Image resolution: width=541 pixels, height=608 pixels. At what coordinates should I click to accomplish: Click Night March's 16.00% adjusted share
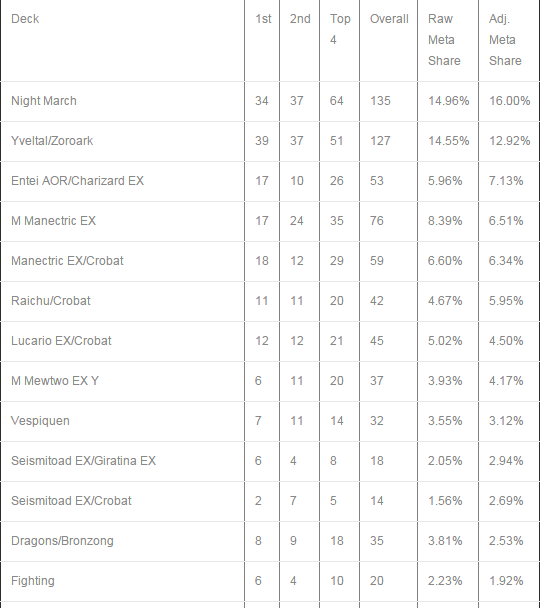pyautogui.click(x=509, y=101)
